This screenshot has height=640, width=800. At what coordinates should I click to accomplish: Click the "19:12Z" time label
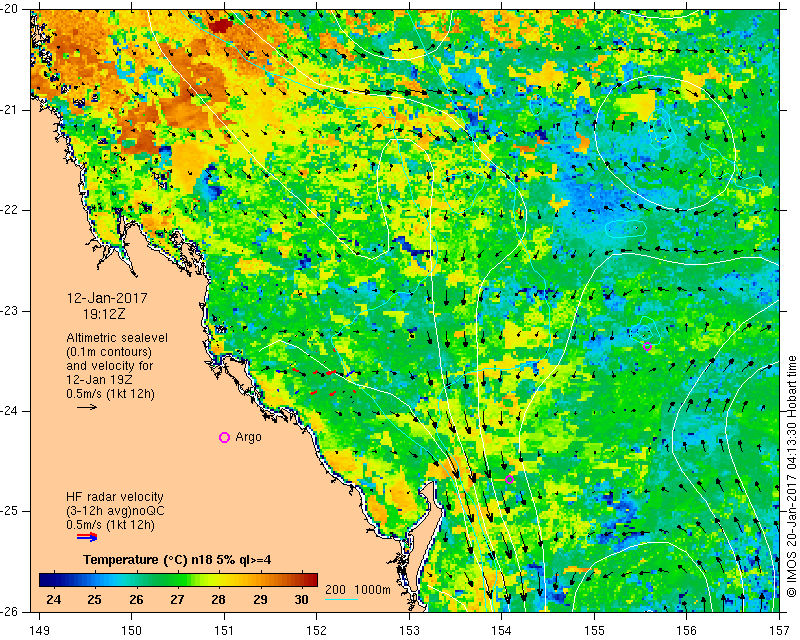pos(104,314)
